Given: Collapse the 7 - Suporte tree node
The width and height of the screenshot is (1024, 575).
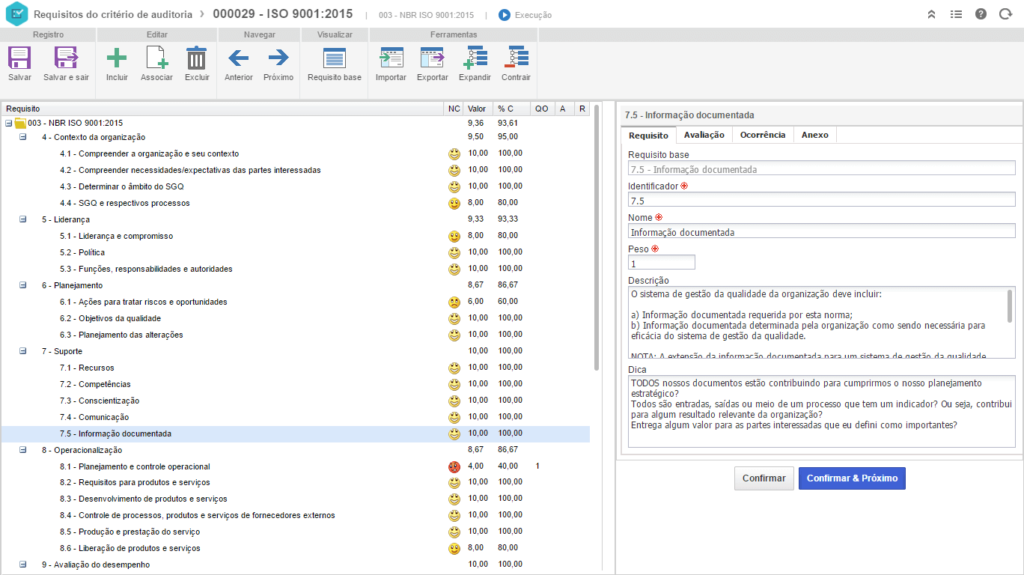Looking at the screenshot, I should [24, 352].
